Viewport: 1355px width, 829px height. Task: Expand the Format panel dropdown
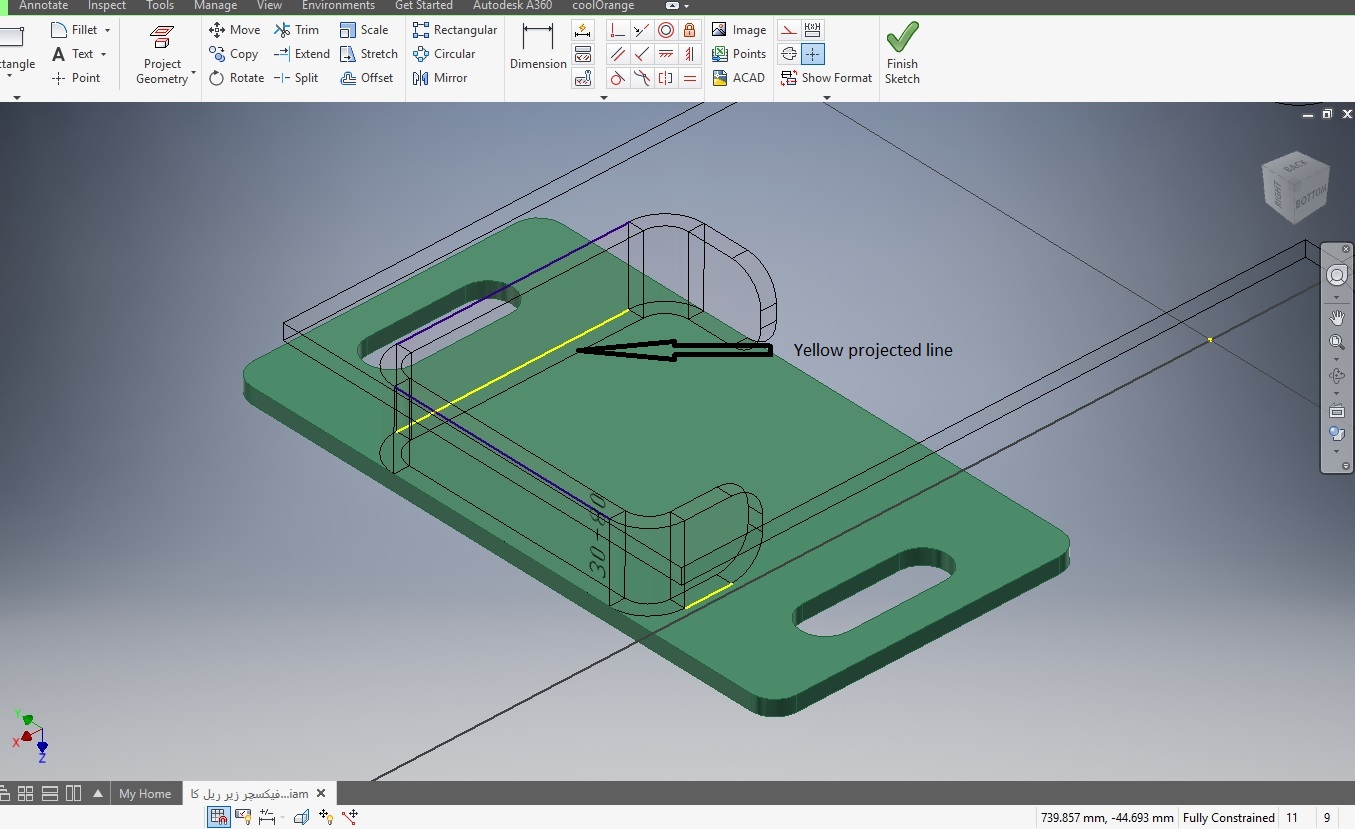[x=827, y=97]
